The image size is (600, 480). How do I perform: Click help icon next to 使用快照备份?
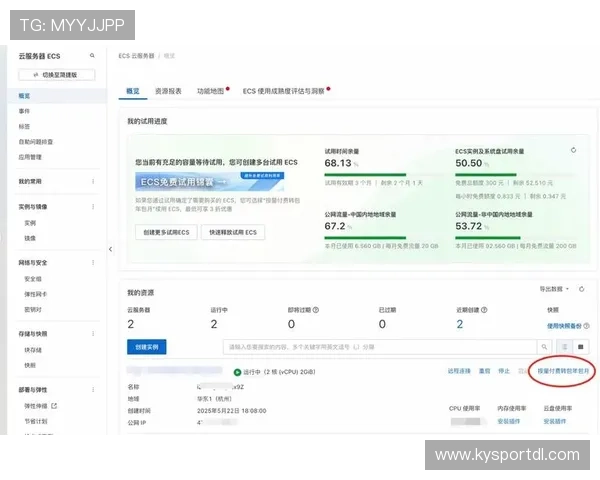(x=586, y=326)
